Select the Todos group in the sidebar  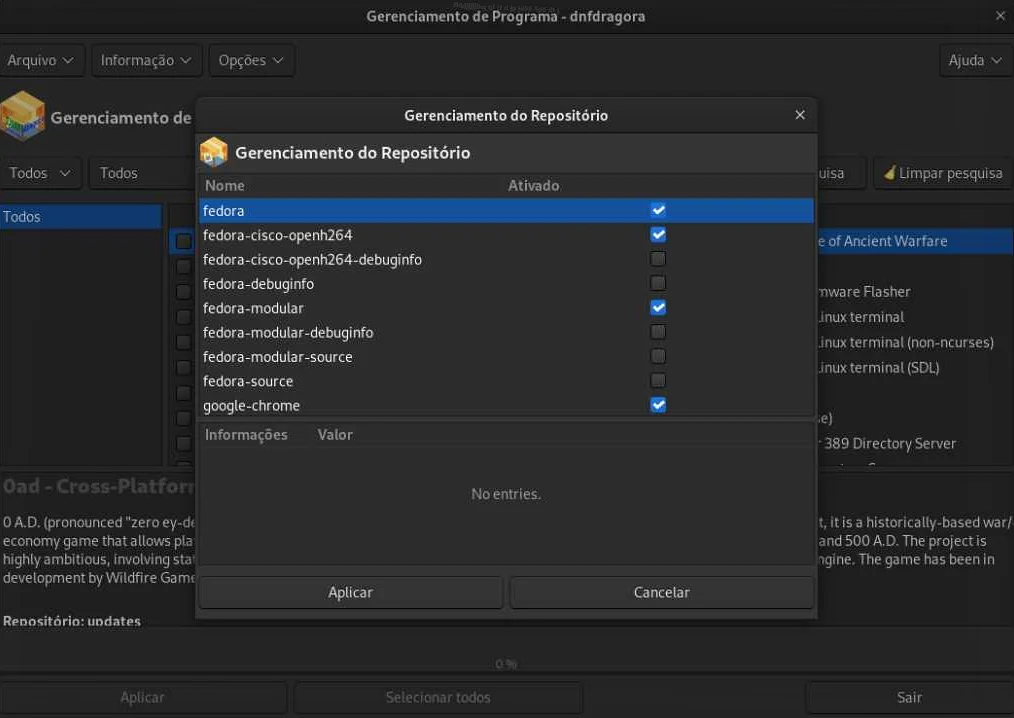click(x=80, y=217)
